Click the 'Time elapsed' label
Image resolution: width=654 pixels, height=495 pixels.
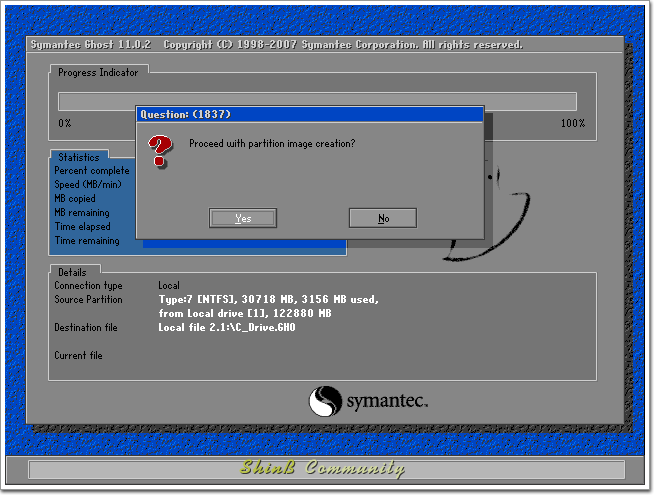83,226
